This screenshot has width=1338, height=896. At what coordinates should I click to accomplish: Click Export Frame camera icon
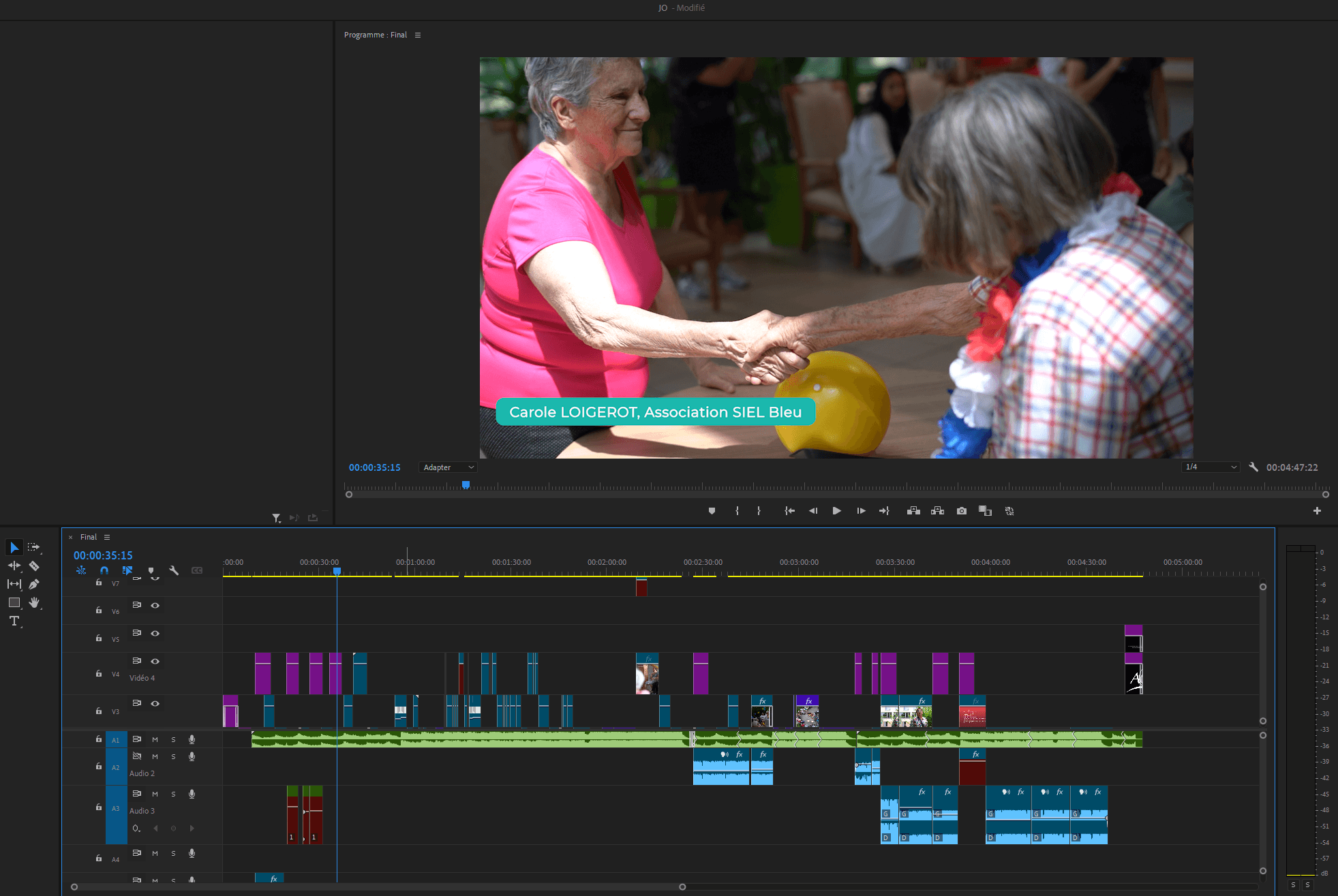(961, 510)
